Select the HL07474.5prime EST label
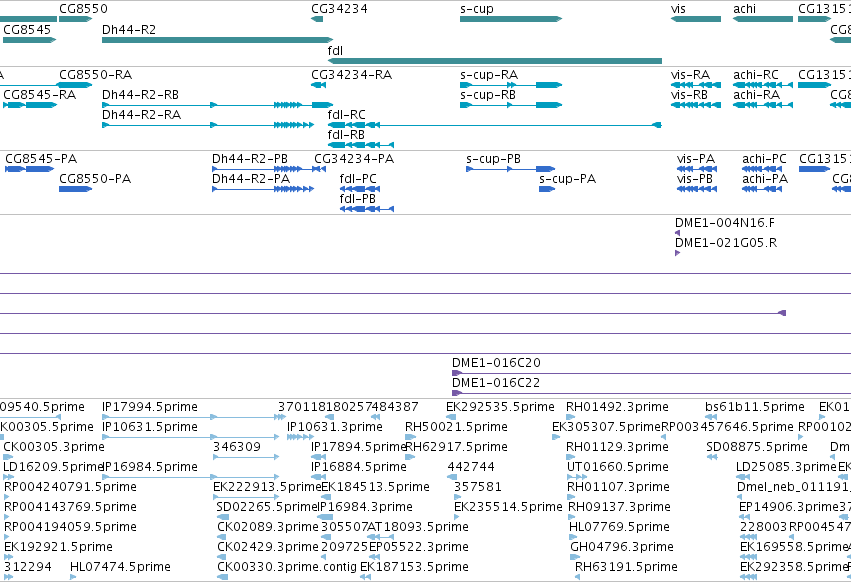This screenshot has height=582, width=851. coord(120,568)
